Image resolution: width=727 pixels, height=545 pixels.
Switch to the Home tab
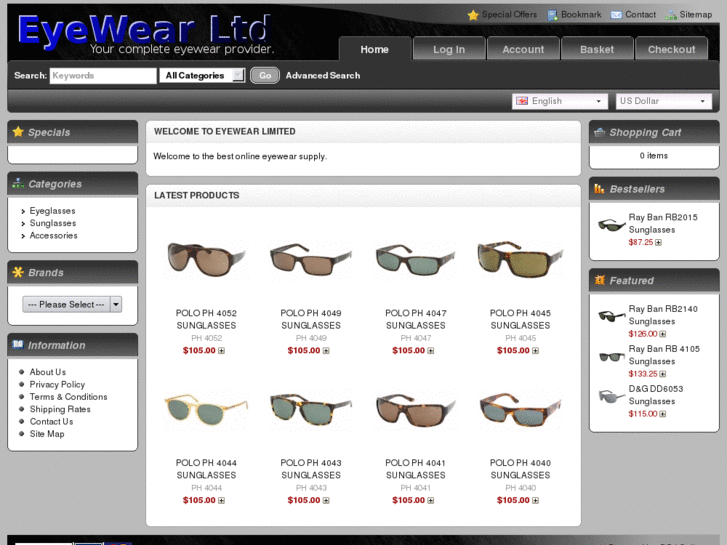375,49
